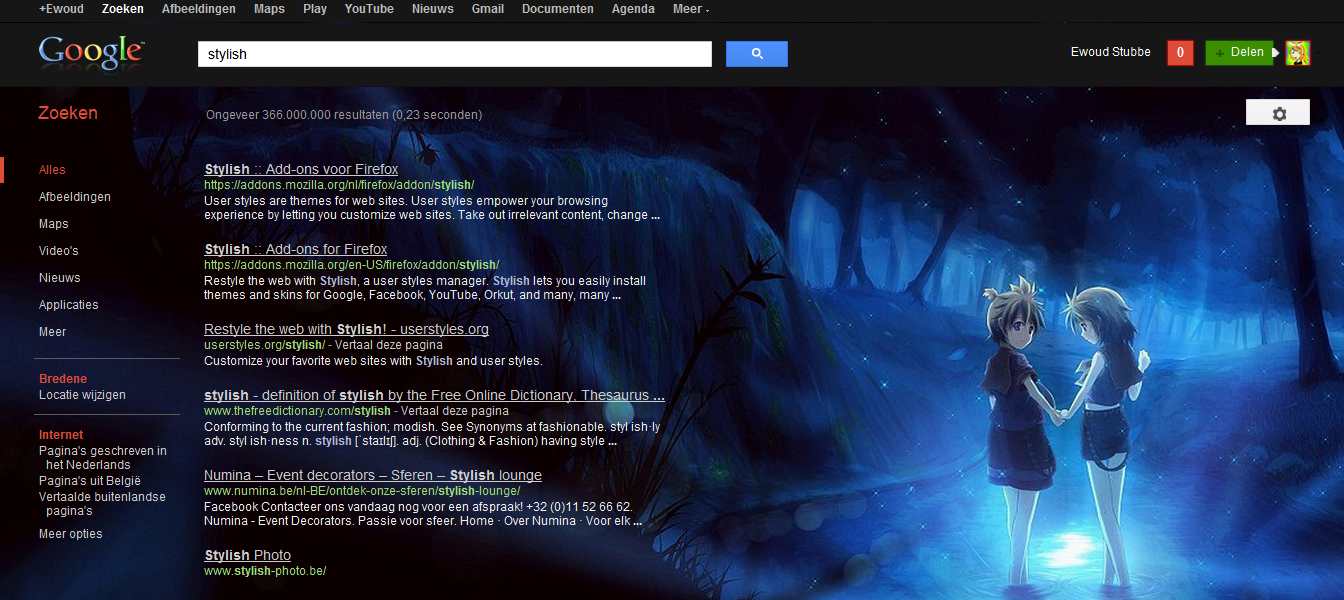Select Video's in the left sidebar
Screen dimensions: 1344x600
click(59, 251)
